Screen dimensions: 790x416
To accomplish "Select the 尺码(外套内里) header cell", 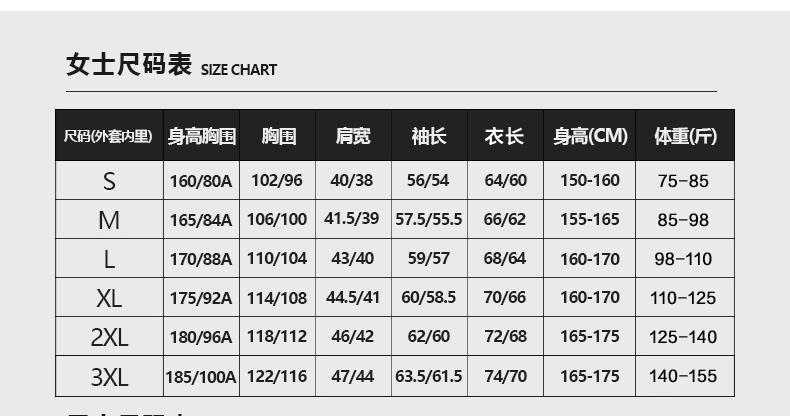I will click(x=109, y=136).
